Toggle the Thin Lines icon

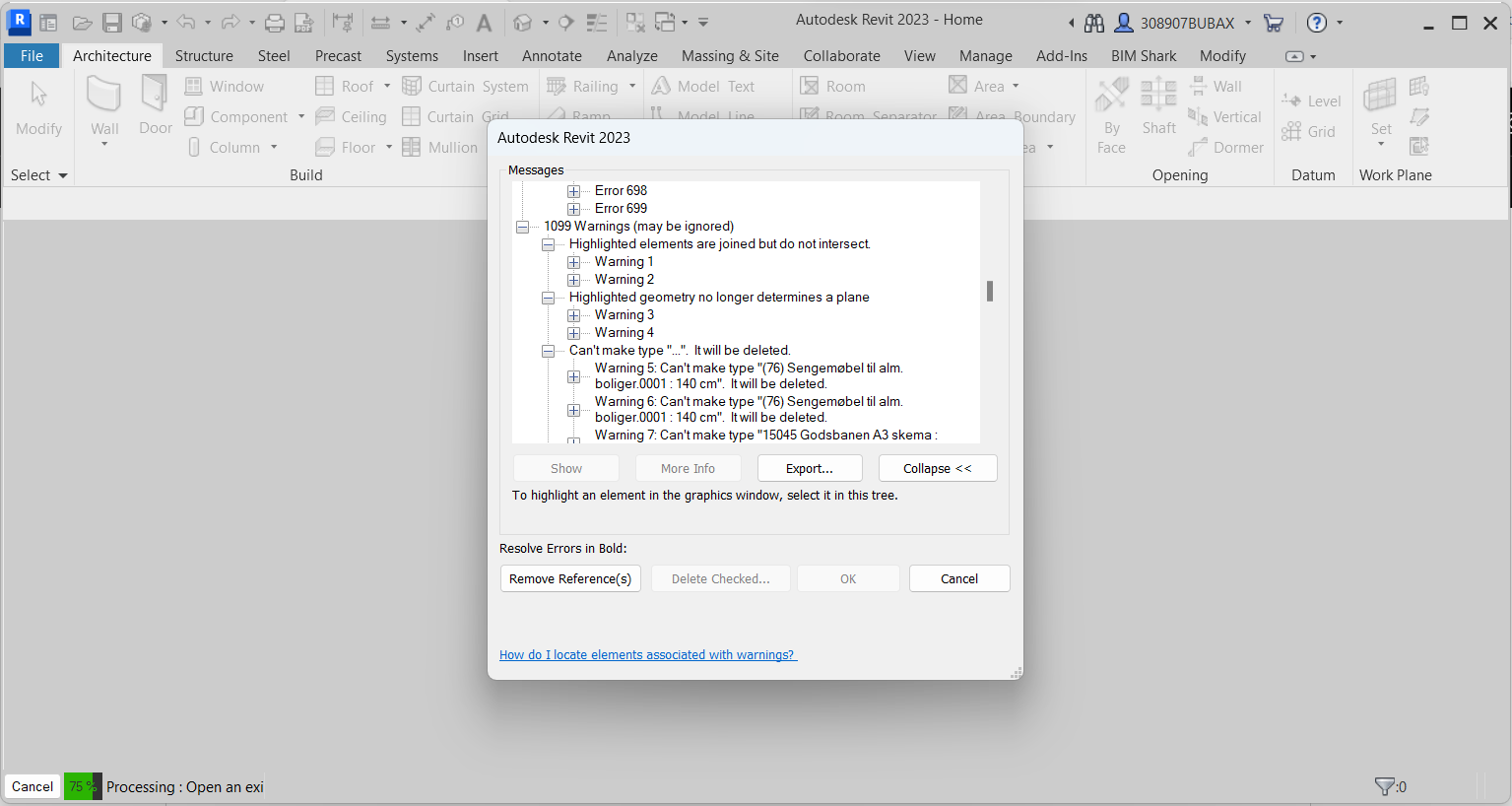click(596, 22)
